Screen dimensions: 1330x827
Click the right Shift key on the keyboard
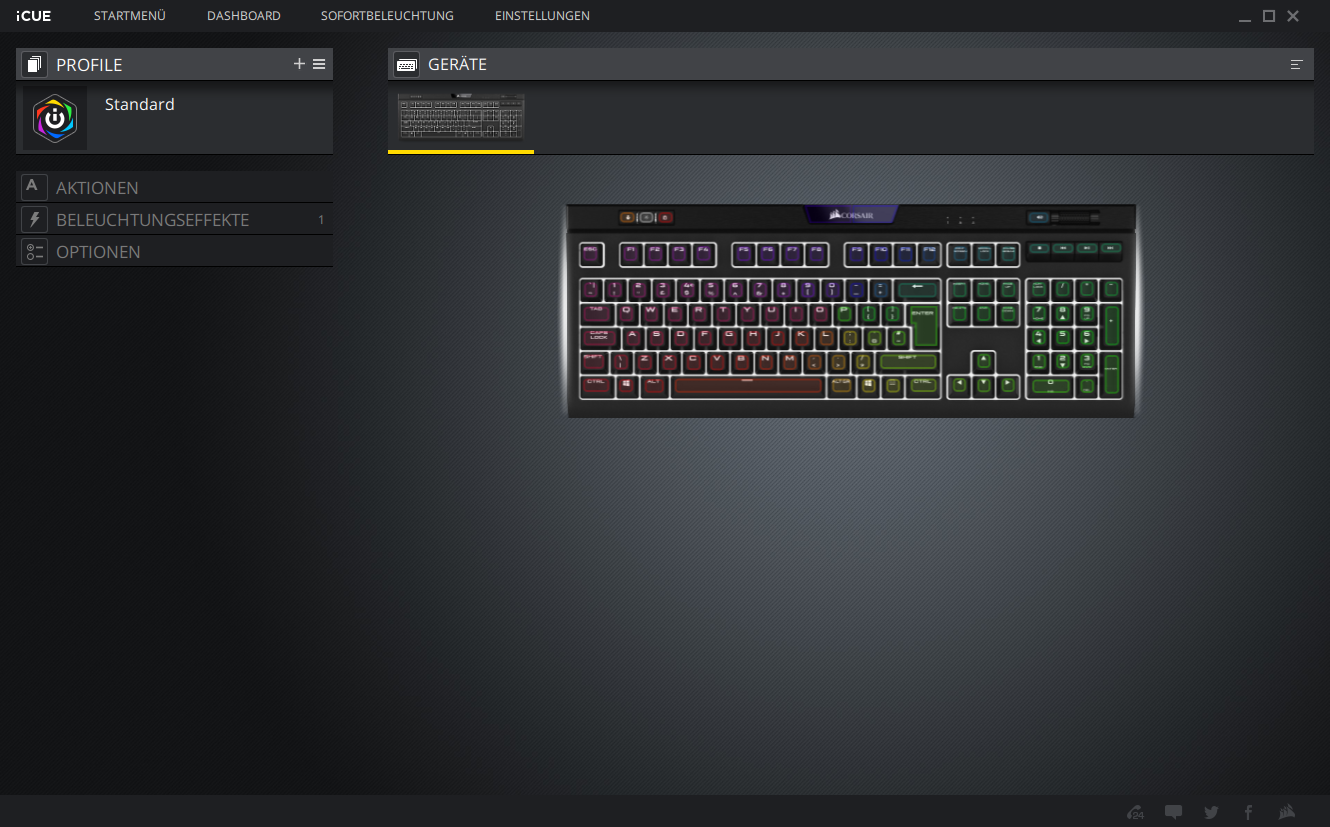coord(908,361)
